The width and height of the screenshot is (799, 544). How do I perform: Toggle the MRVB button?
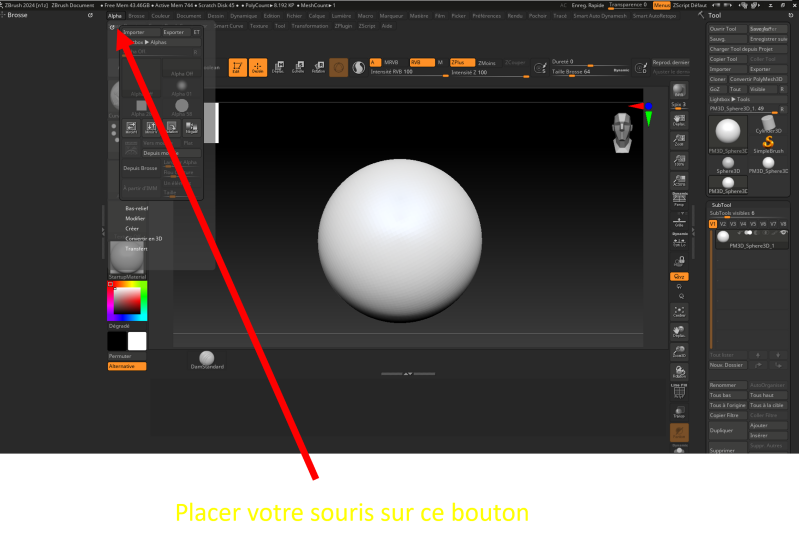point(391,62)
